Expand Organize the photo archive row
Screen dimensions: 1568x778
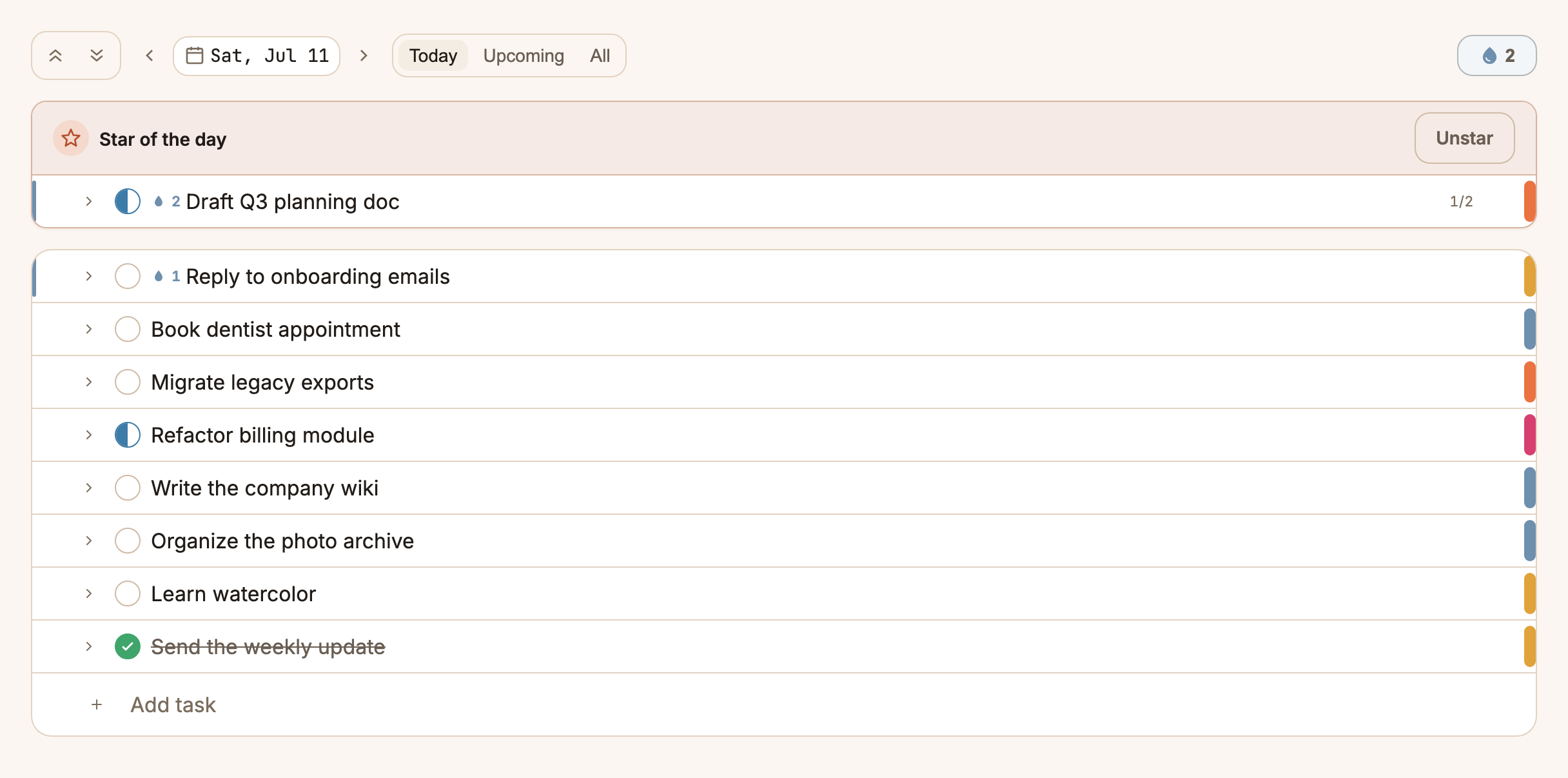(89, 541)
